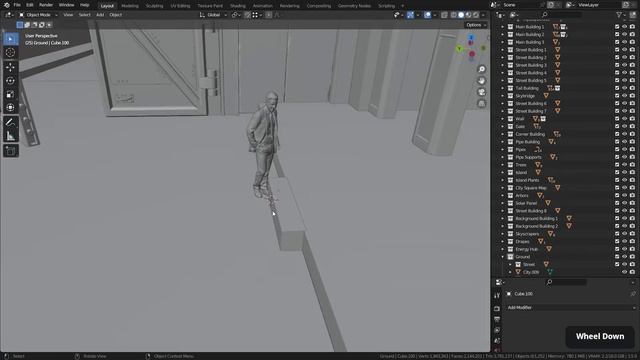
Task: Open the Window menu
Action: coord(66,5)
